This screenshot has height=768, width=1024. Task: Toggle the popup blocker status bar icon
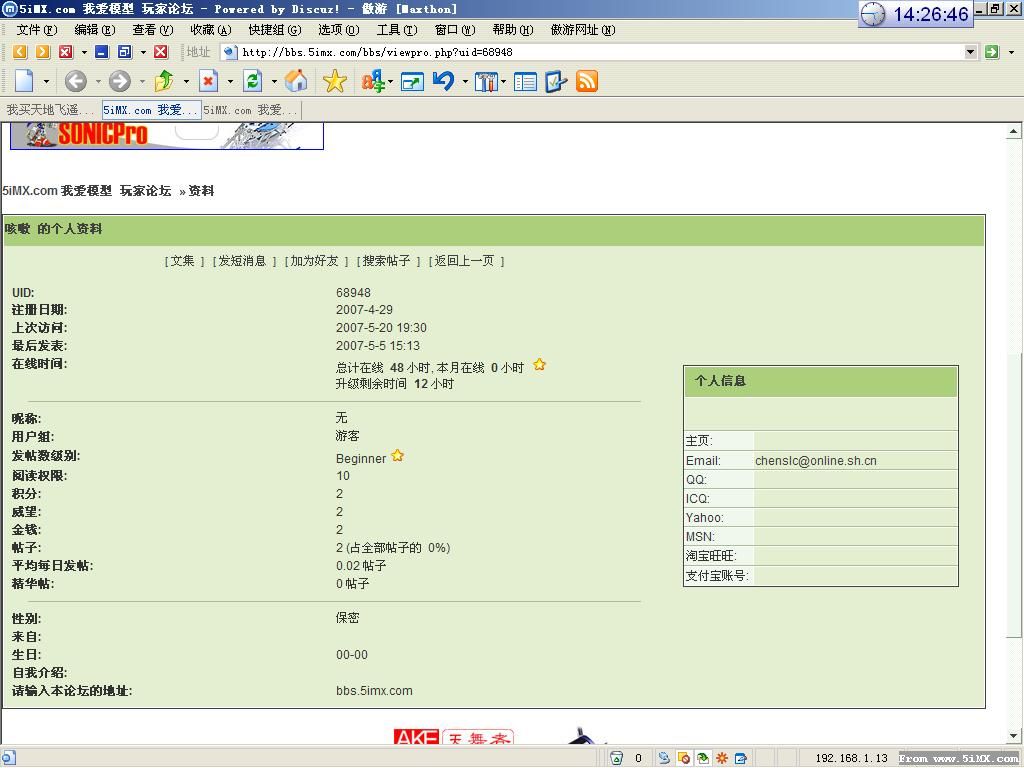pos(683,758)
